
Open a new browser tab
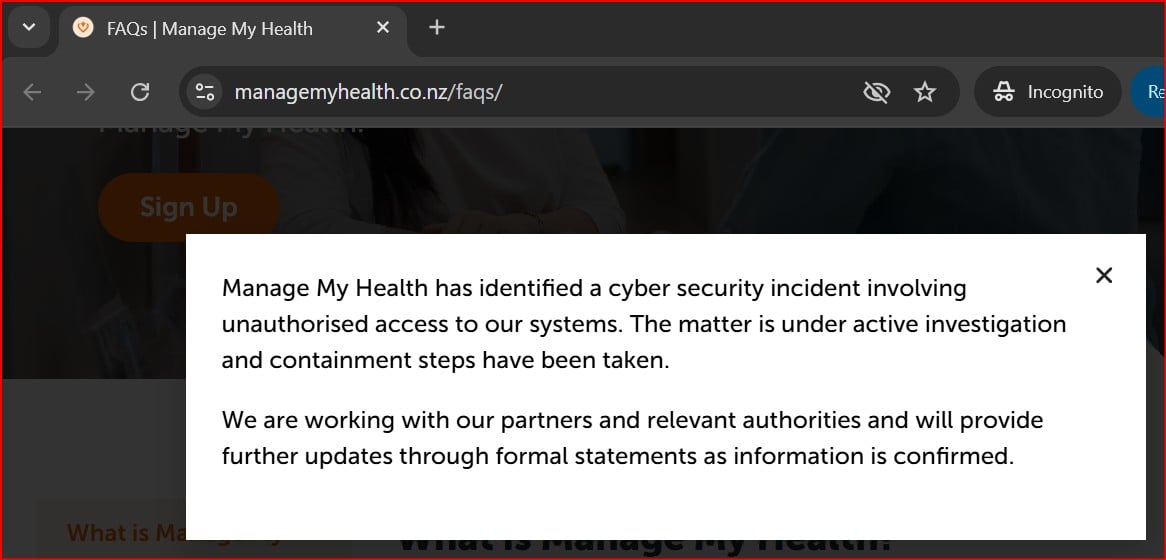pyautogui.click(x=436, y=28)
